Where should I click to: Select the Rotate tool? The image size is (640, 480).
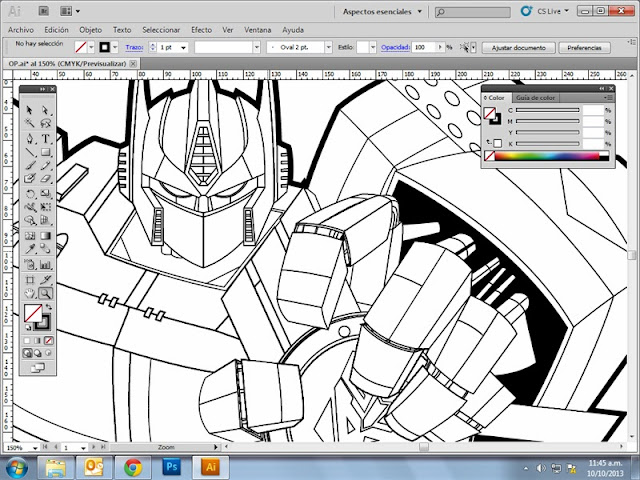coord(29,193)
